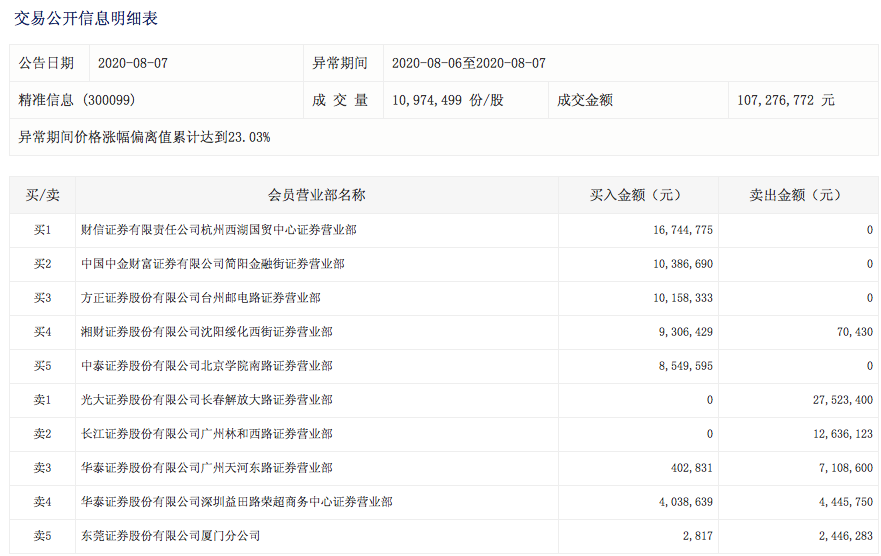Select sell amount 4,445,750
Screen dimensions: 881x556
coord(846,502)
